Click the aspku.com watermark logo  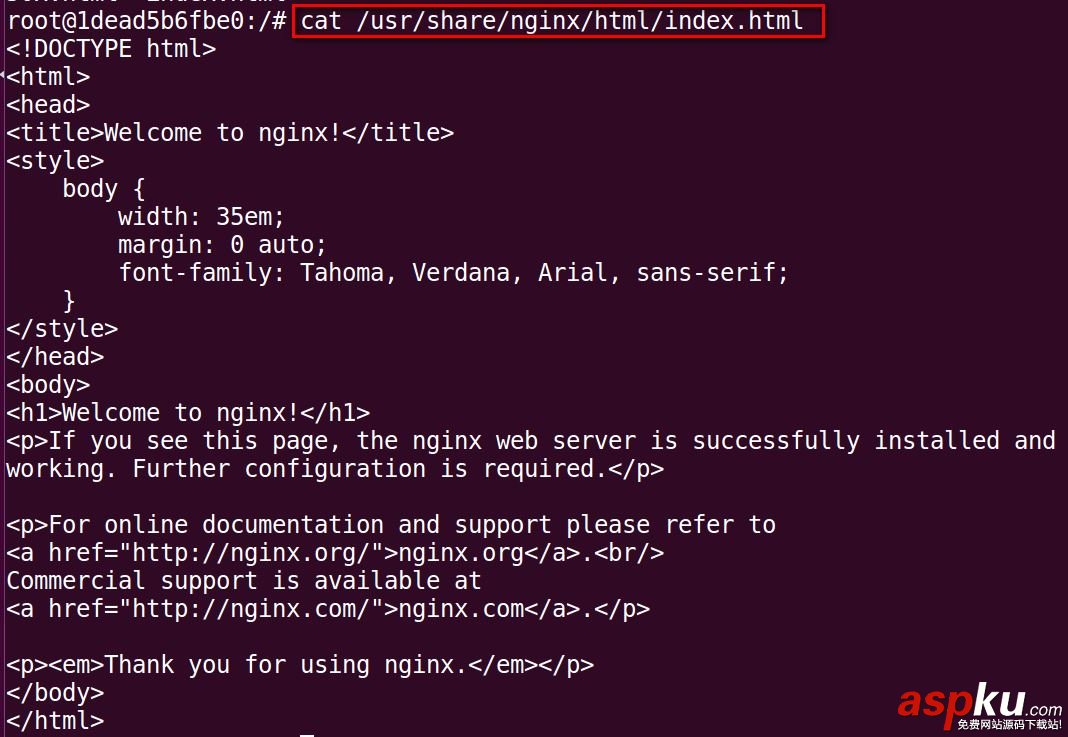click(979, 704)
